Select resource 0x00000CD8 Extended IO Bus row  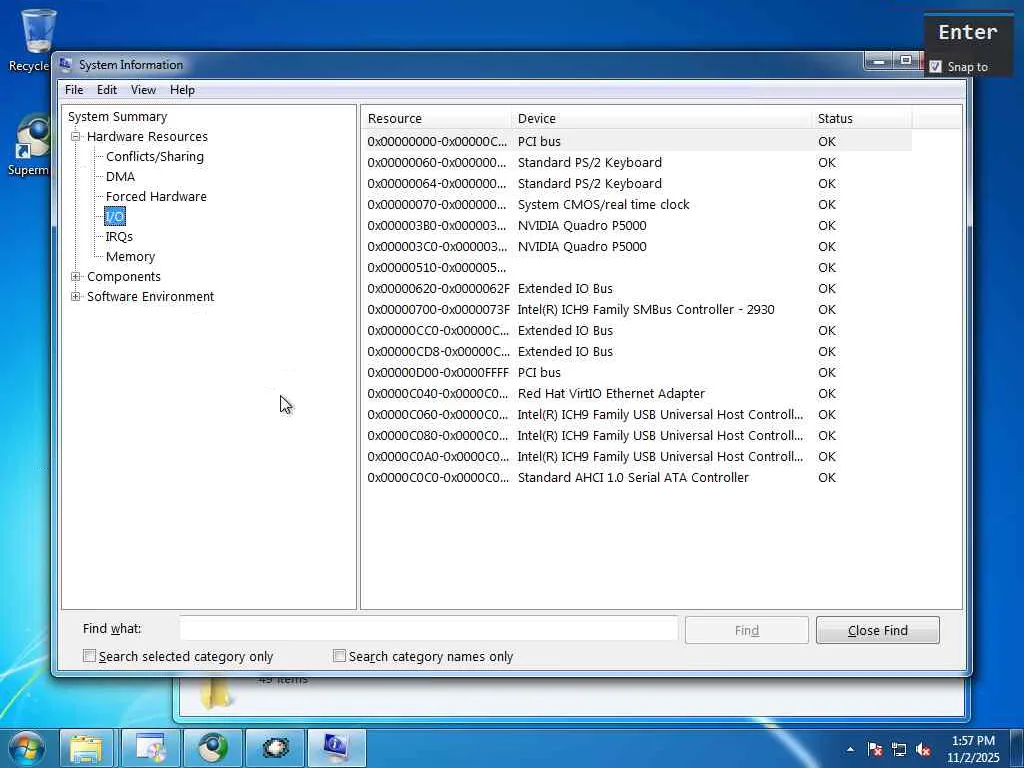point(637,351)
